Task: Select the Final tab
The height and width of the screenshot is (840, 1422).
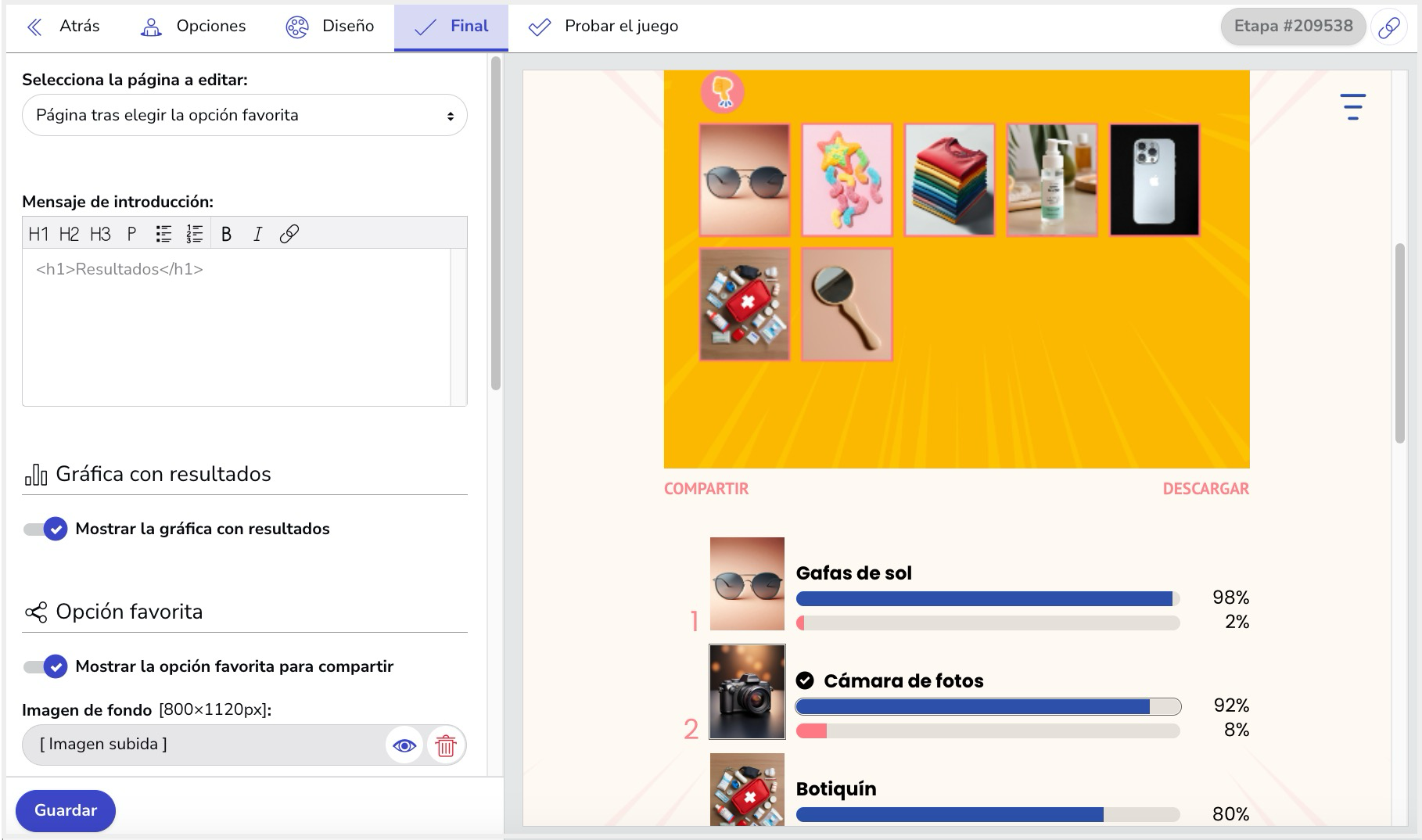Action: click(451, 27)
